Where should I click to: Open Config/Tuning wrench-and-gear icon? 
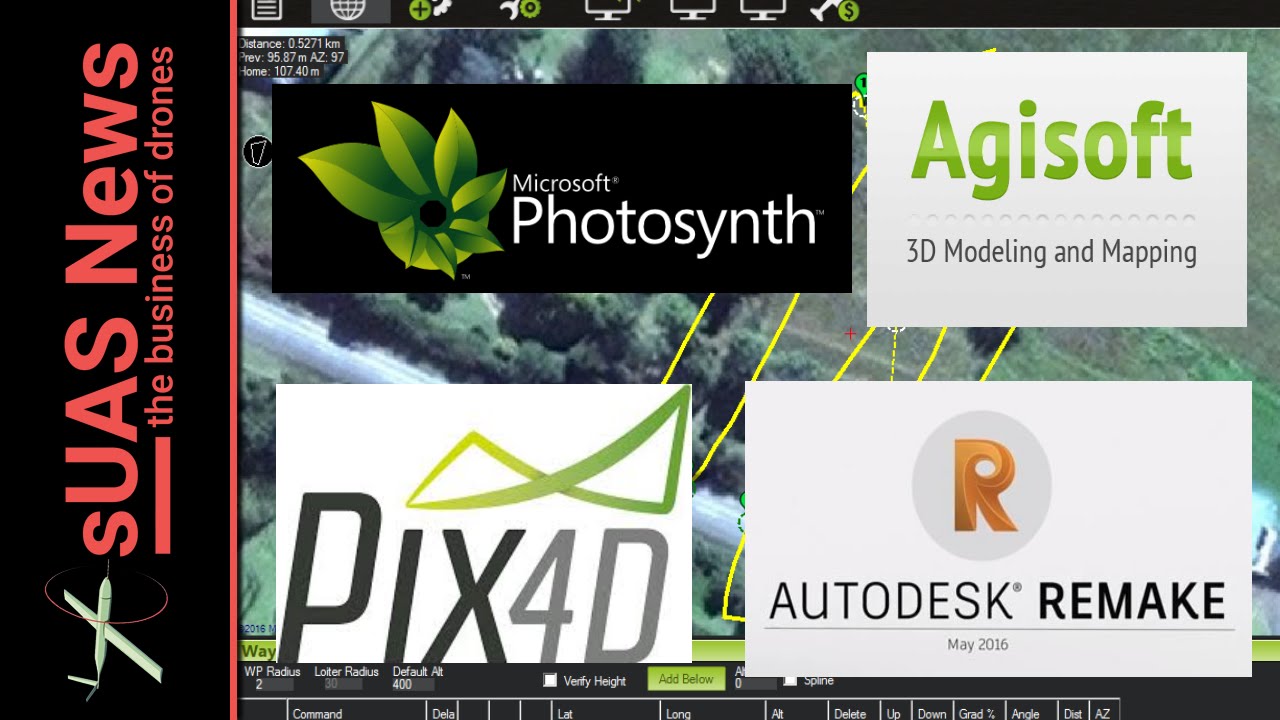pos(520,10)
